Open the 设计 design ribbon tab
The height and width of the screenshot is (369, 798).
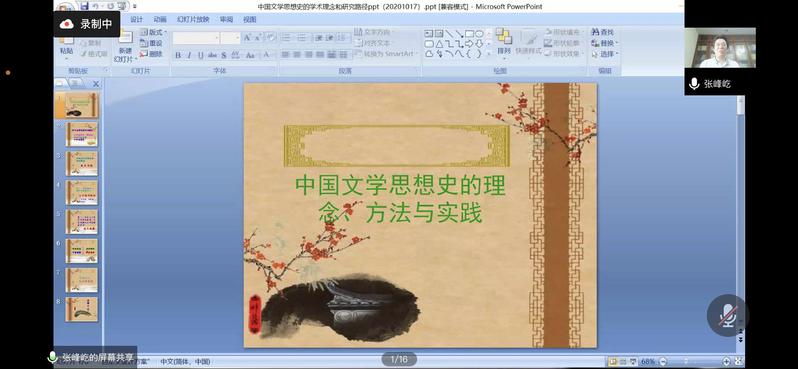click(136, 19)
